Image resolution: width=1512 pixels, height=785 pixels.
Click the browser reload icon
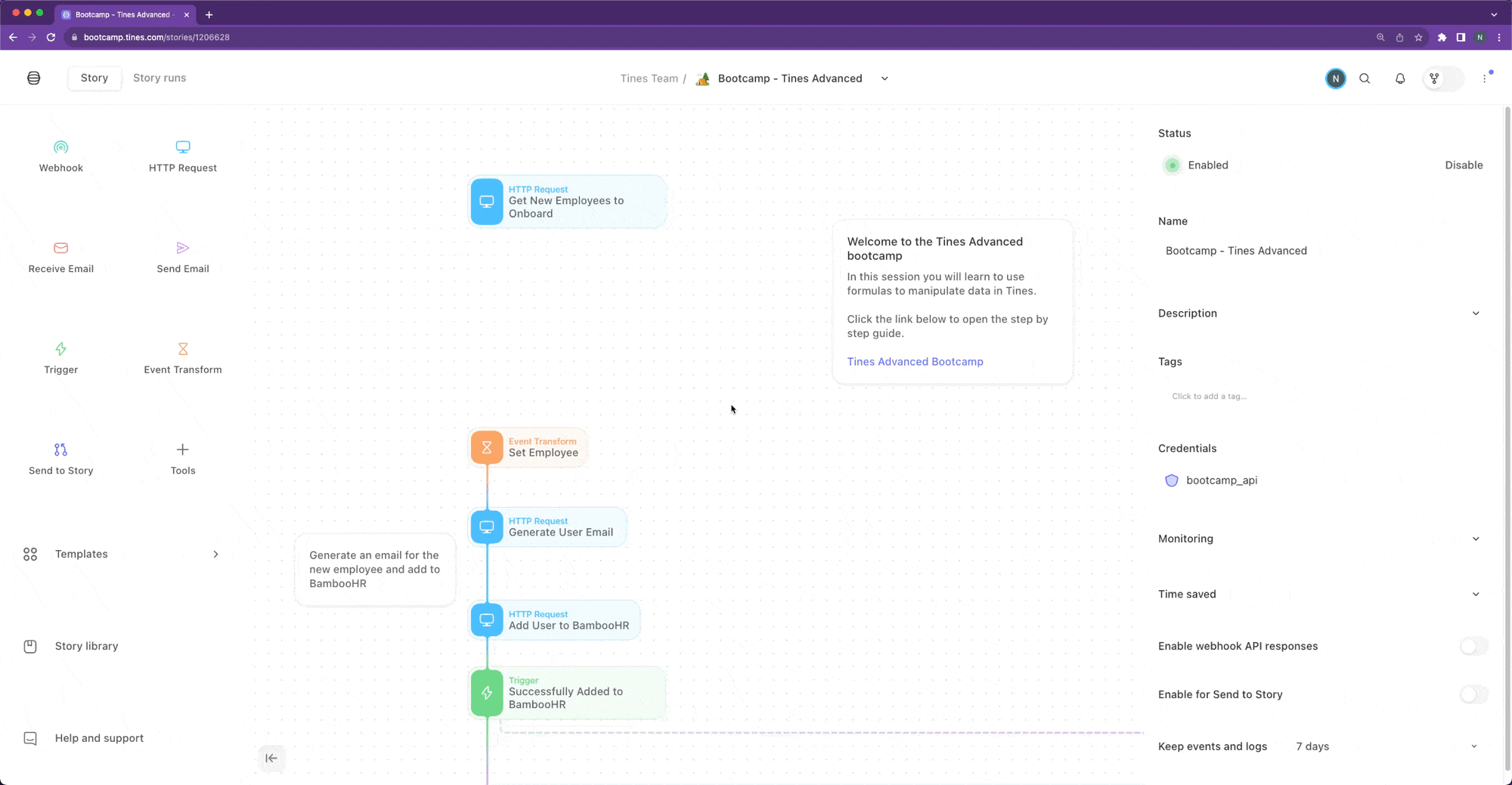tap(51, 37)
